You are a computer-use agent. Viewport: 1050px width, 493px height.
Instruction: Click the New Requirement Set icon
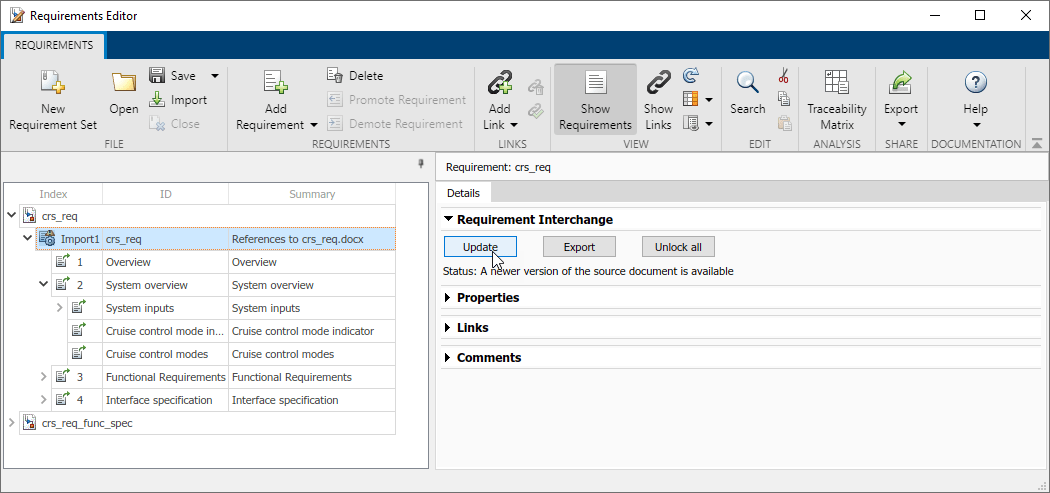[53, 84]
